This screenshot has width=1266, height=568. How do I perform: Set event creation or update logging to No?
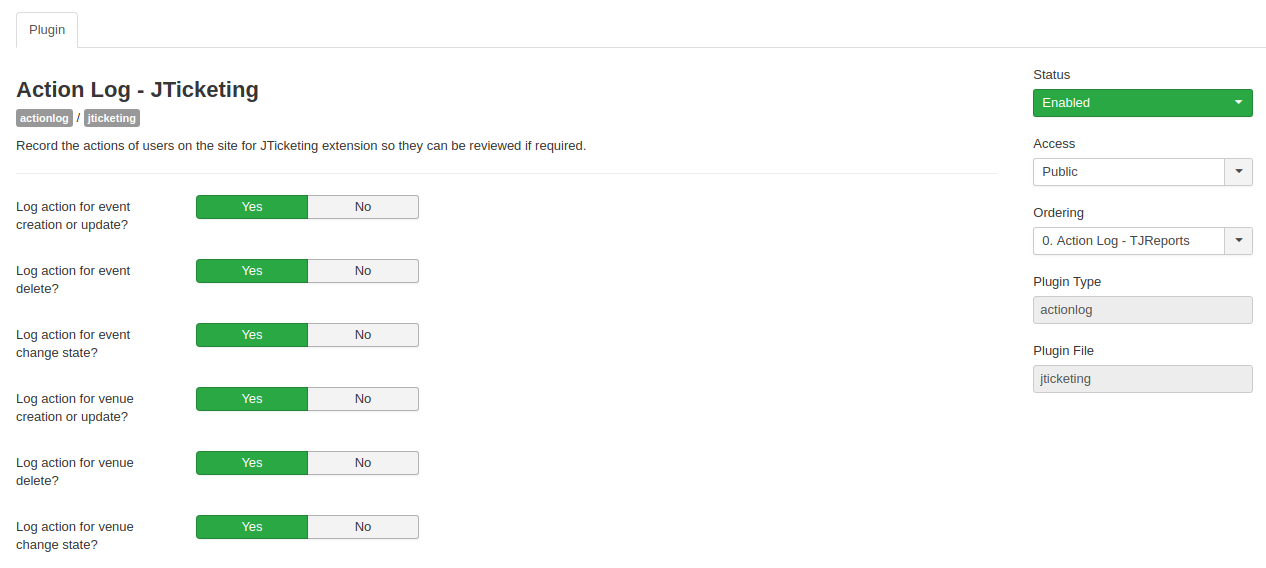362,207
